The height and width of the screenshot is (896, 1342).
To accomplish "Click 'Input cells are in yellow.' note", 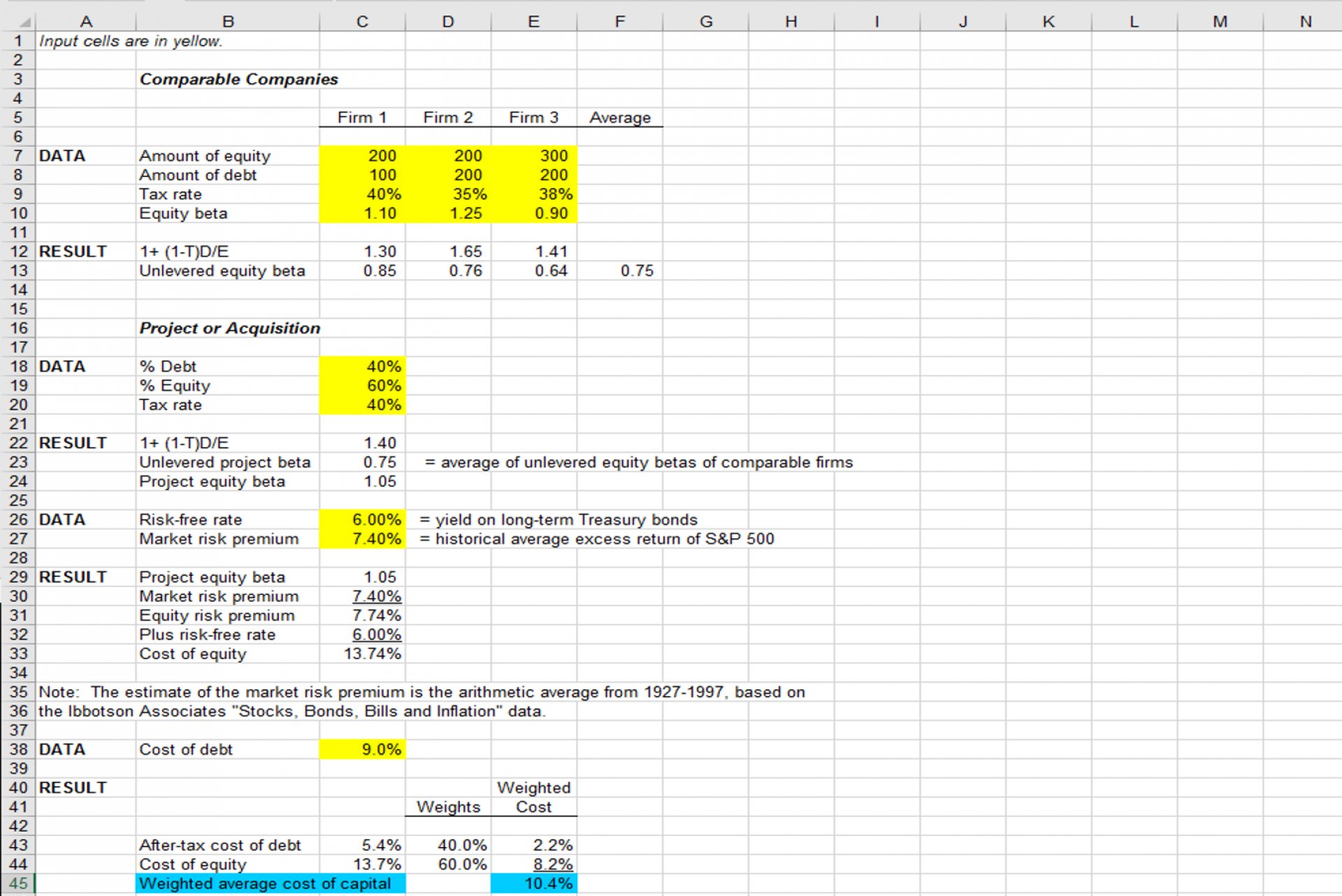I will click(x=131, y=41).
